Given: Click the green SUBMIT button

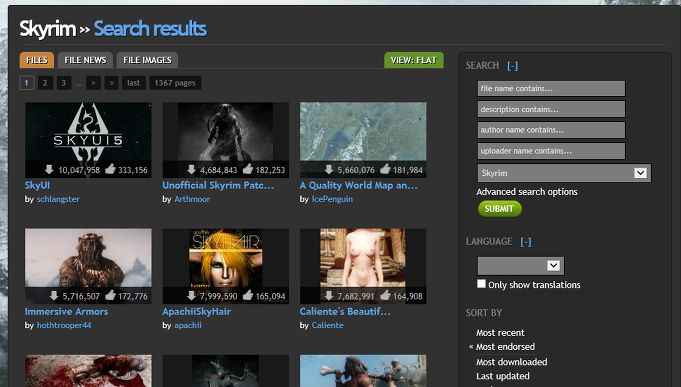Looking at the screenshot, I should coord(499,208).
